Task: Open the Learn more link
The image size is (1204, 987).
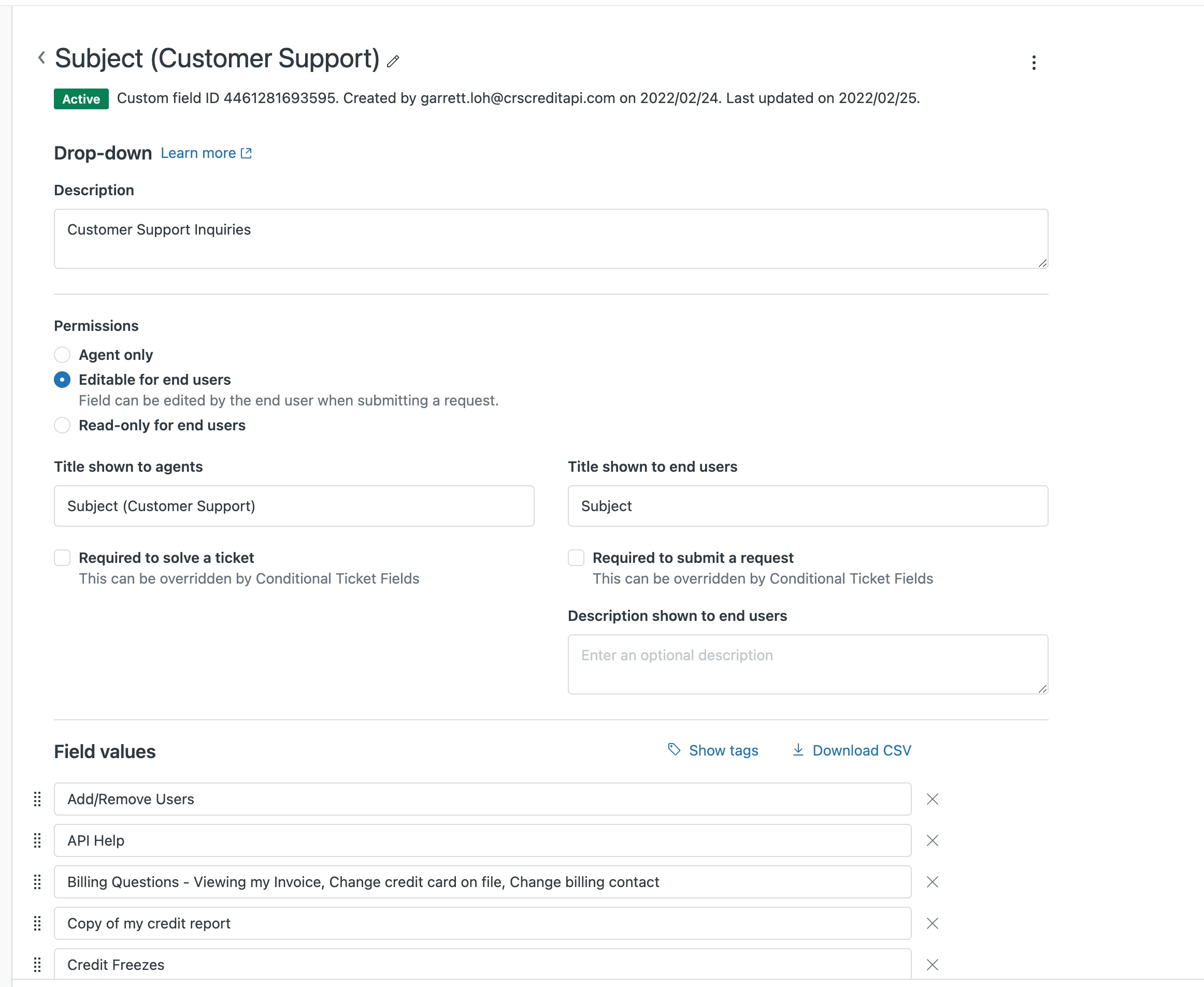Action: pos(205,153)
